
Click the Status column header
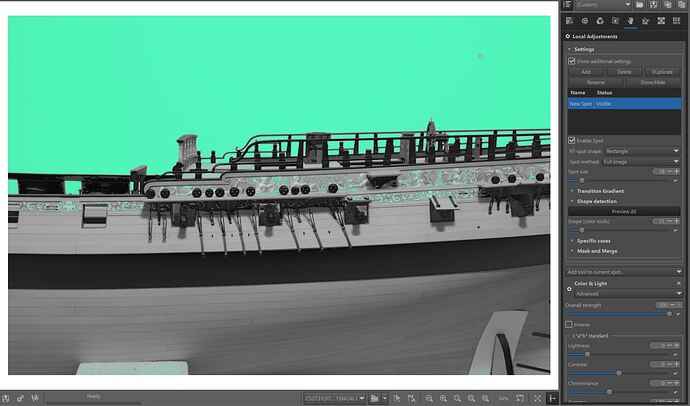click(604, 93)
